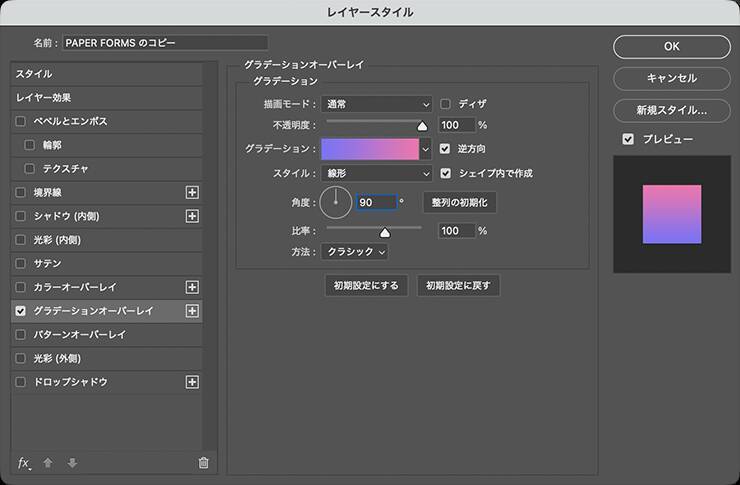Open スタイル dropdown showing 線形

377,173
